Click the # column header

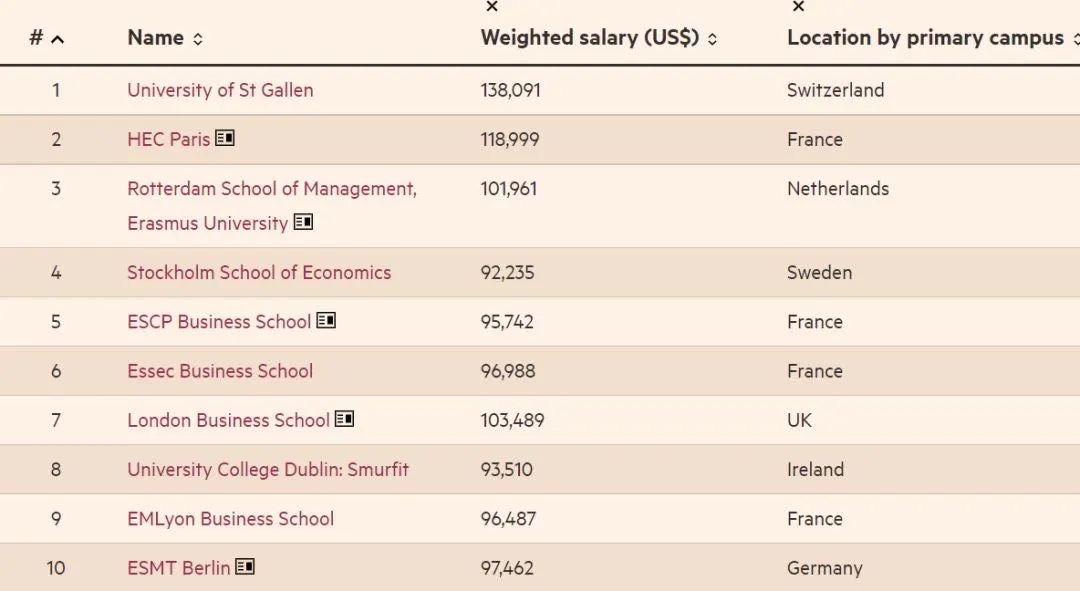click(38, 37)
